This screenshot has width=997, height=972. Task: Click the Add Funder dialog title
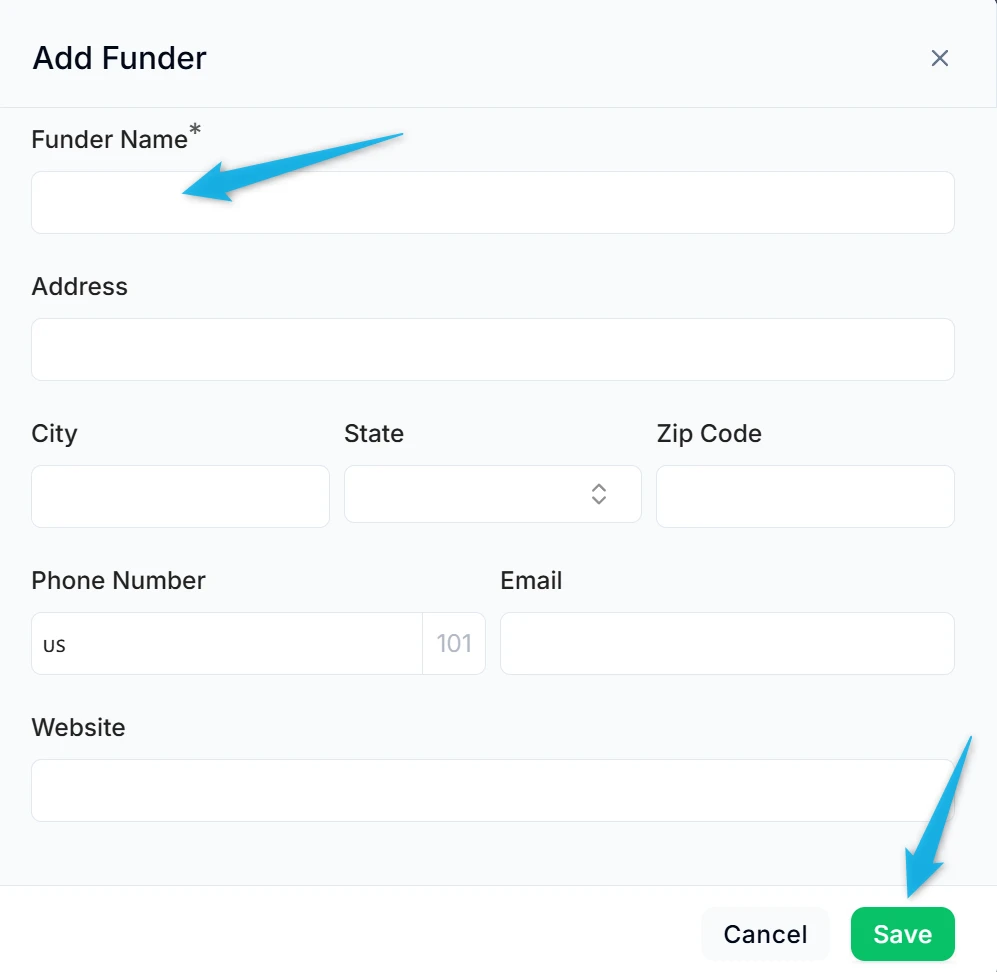click(x=119, y=58)
